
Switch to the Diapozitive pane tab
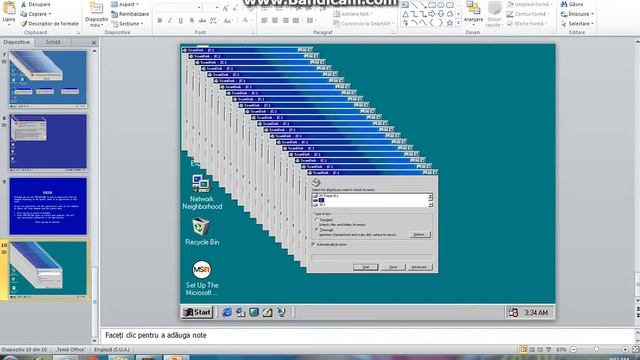coord(16,42)
